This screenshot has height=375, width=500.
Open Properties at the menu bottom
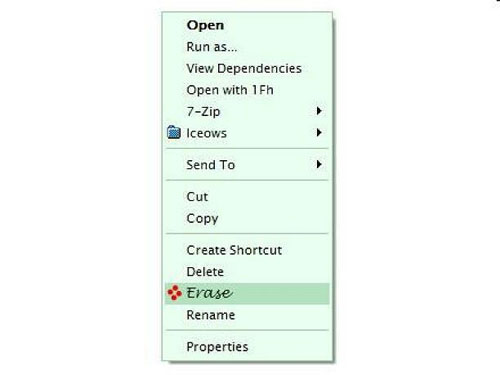[x=247, y=347]
